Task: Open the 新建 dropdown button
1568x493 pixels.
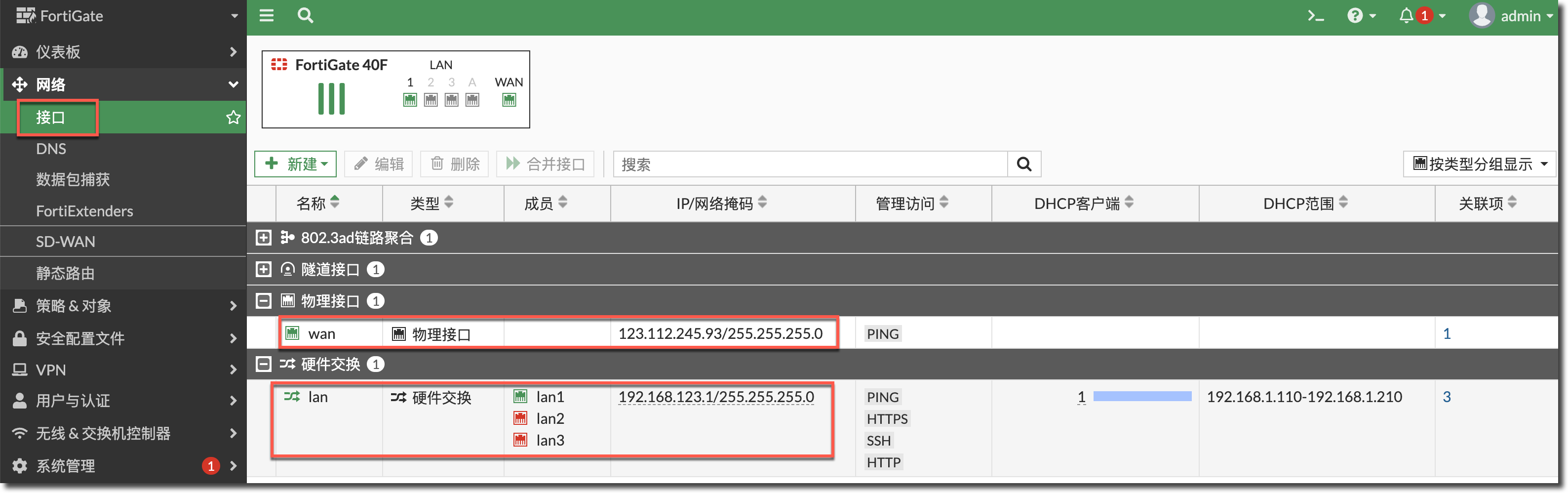Action: point(296,164)
